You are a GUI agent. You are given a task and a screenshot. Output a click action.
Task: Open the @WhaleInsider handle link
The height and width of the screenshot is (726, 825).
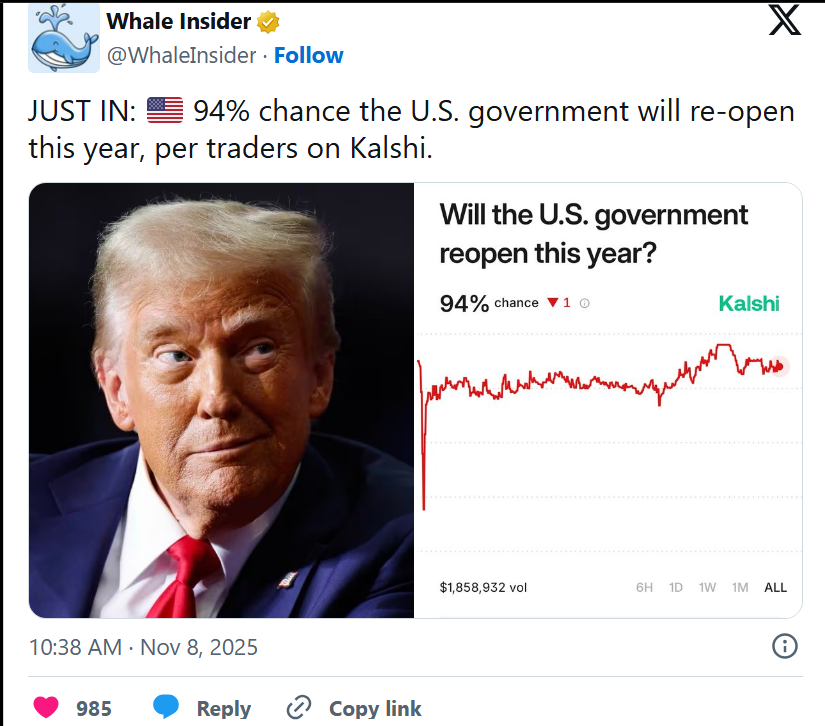pos(181,56)
